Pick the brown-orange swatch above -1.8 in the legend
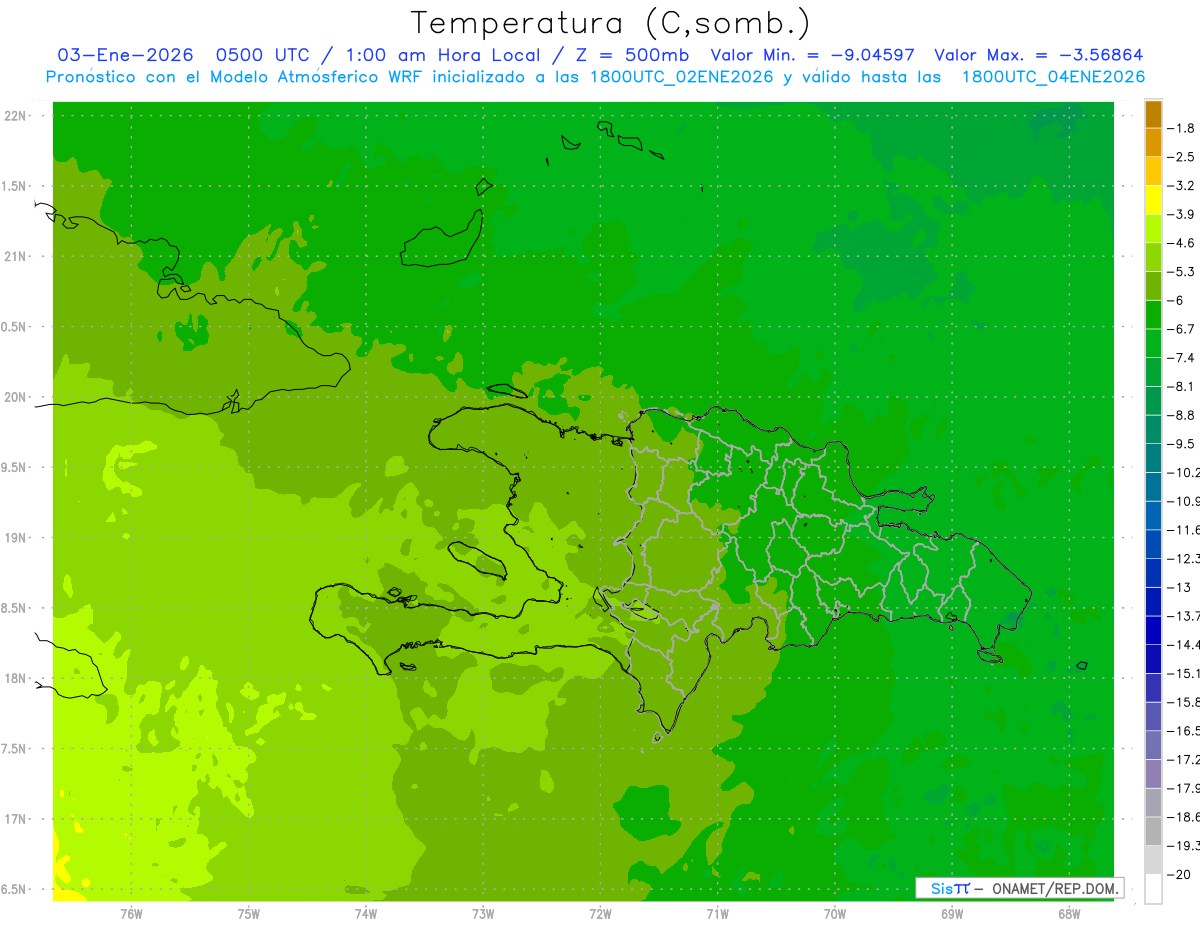1200x927 pixels. click(x=1153, y=114)
